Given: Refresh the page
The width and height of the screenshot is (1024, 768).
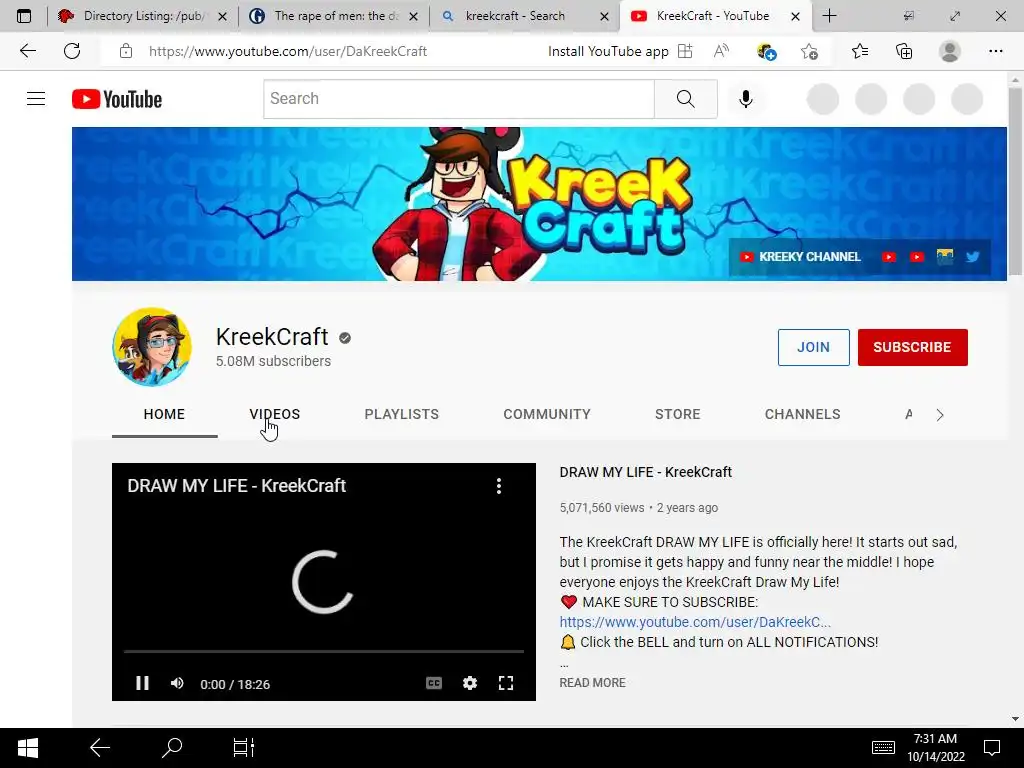Looking at the screenshot, I should [72, 51].
